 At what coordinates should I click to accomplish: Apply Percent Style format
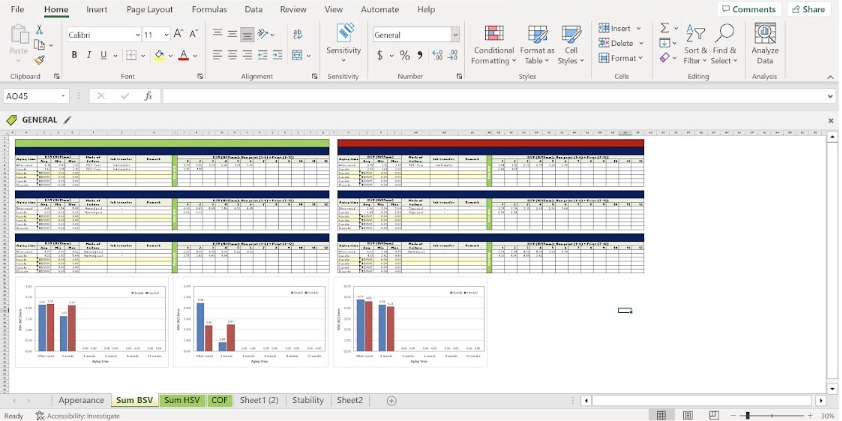404,55
